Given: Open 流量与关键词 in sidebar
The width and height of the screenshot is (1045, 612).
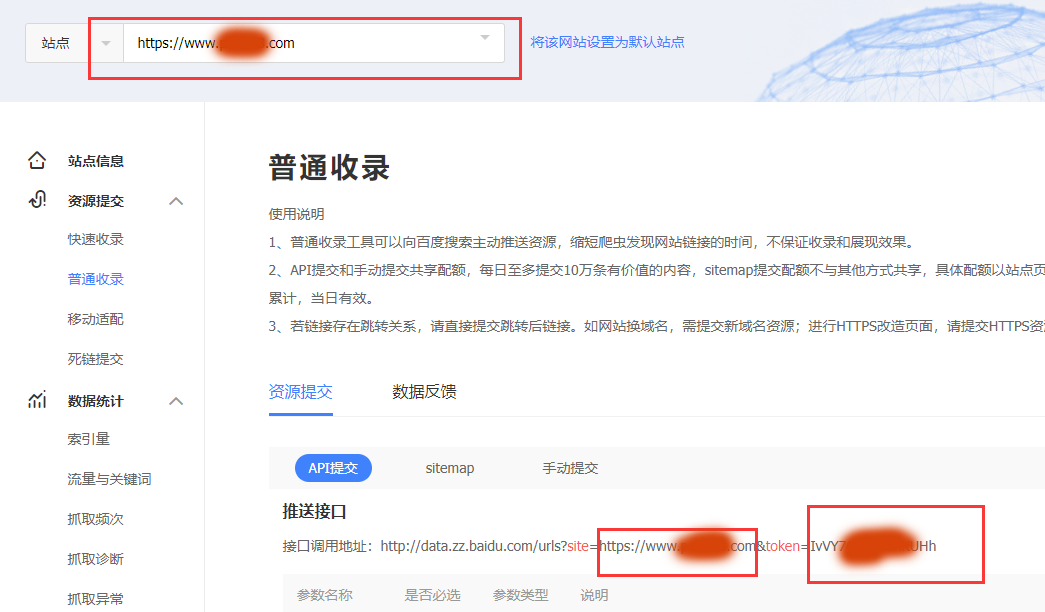Looking at the screenshot, I should tap(109, 479).
